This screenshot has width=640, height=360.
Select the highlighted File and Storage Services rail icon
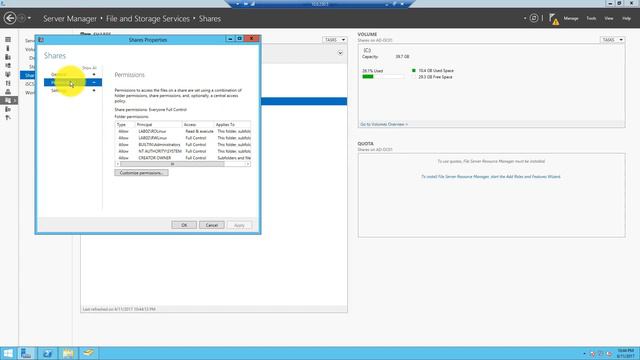click(x=9, y=100)
